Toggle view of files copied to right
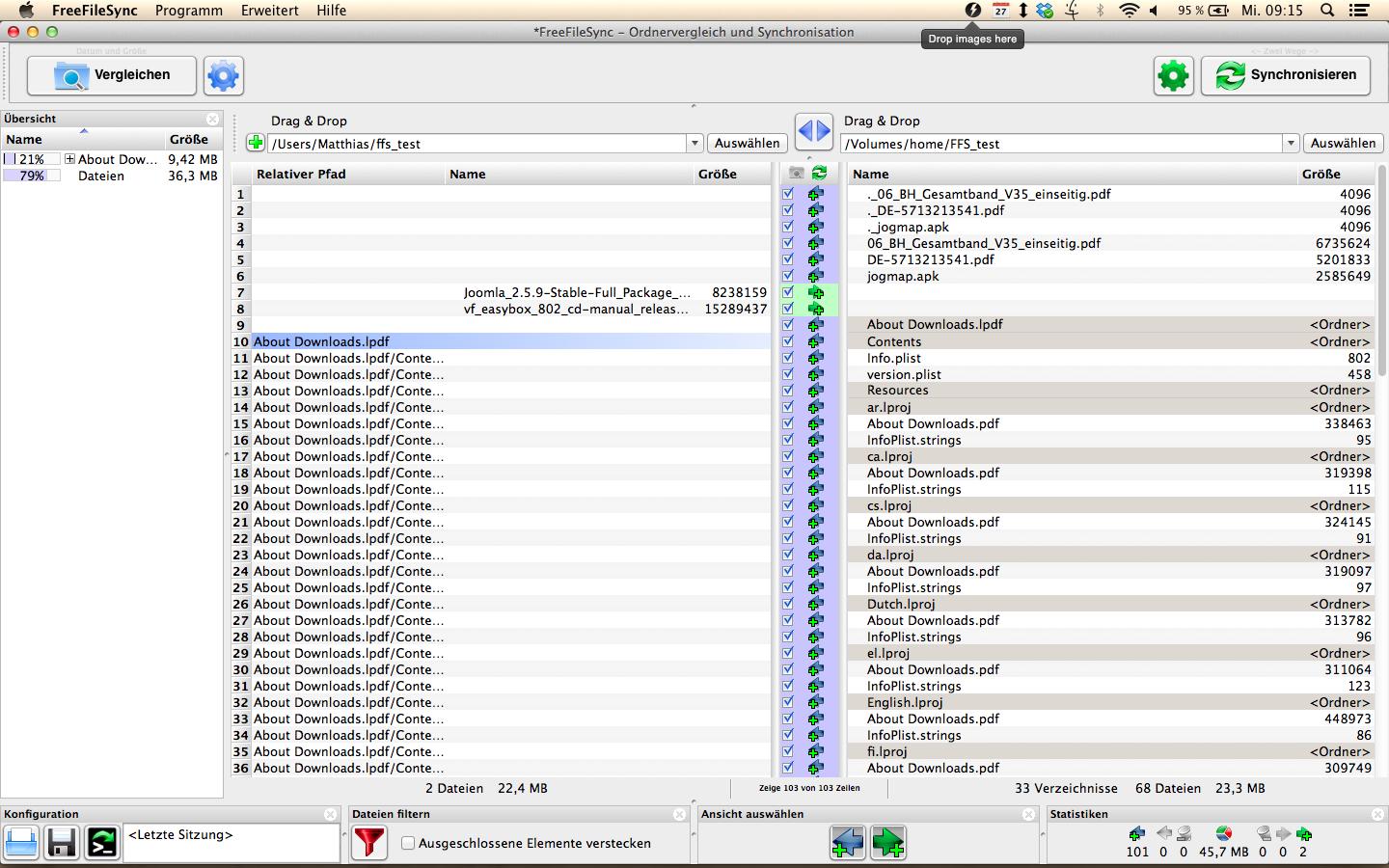1389x868 pixels. (x=888, y=843)
